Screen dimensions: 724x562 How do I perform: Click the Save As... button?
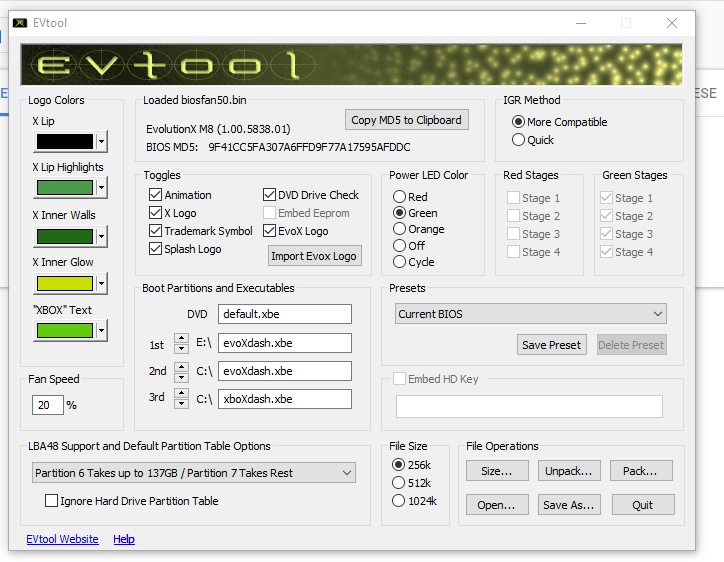tap(569, 505)
